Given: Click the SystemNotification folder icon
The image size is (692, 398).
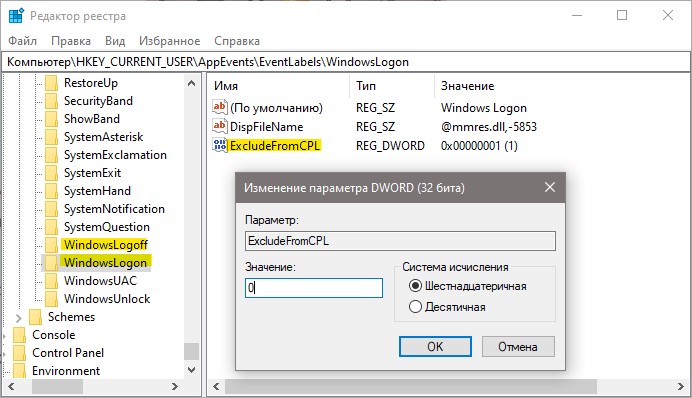Looking at the screenshot, I should tap(51, 209).
